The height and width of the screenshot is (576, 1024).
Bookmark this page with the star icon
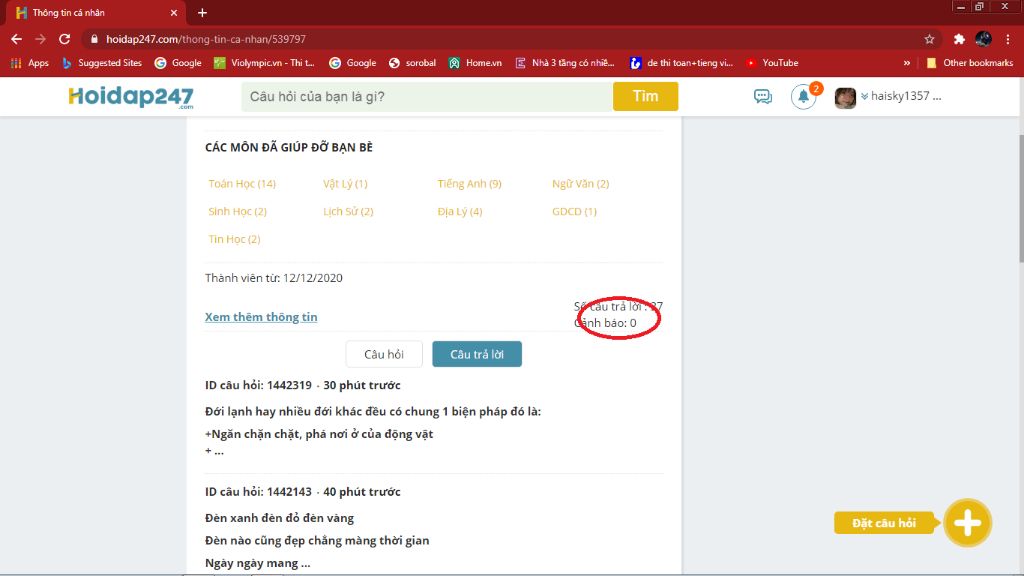pyautogui.click(x=929, y=39)
